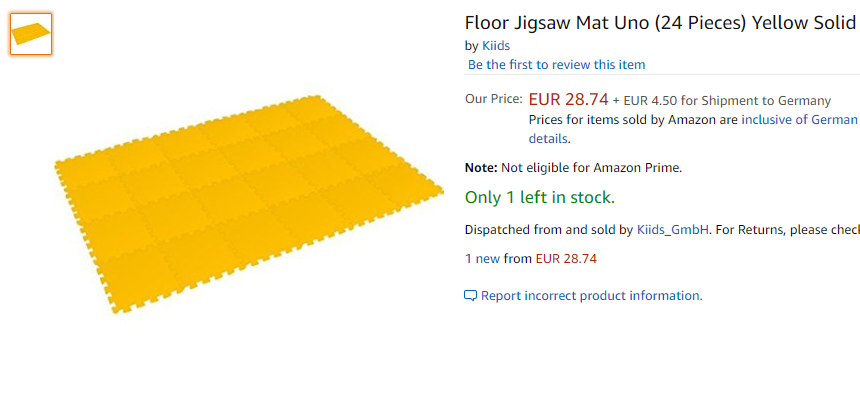This screenshot has height=398, width=860.
Task: Click the speech bubble report icon
Action: click(470, 296)
